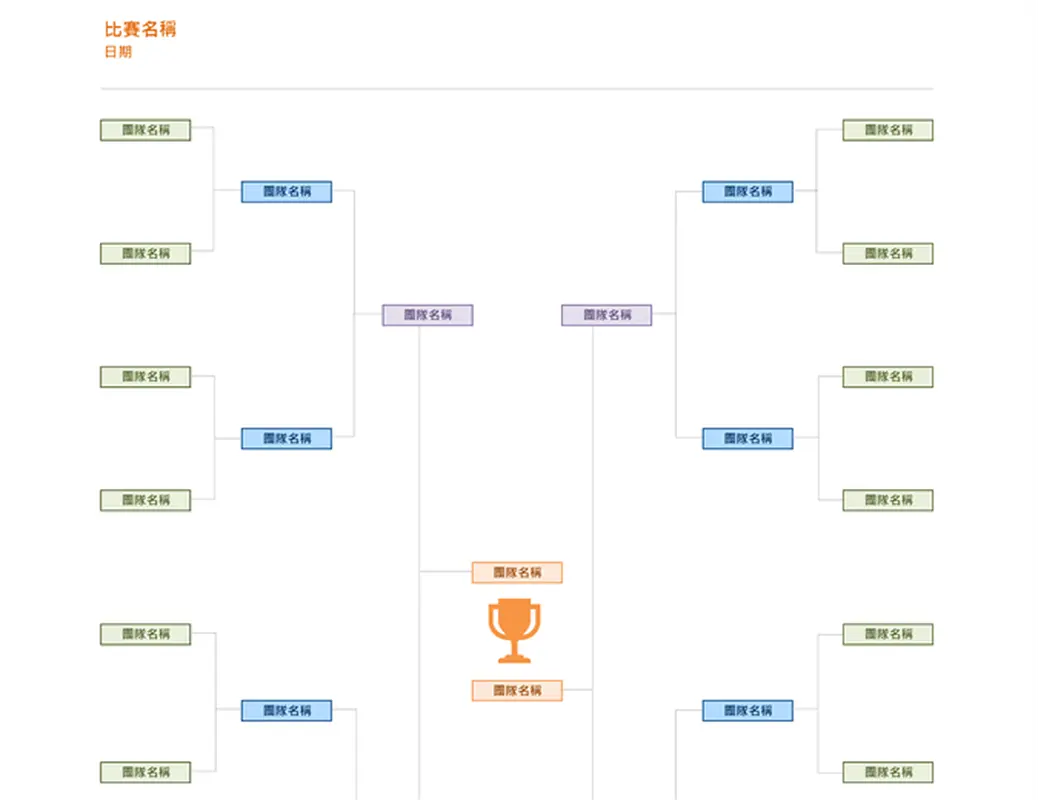Viewport: 1038px width, 800px height.
Task: Click the topmost blue 團隊名稱 box on left side
Action: 286,191
